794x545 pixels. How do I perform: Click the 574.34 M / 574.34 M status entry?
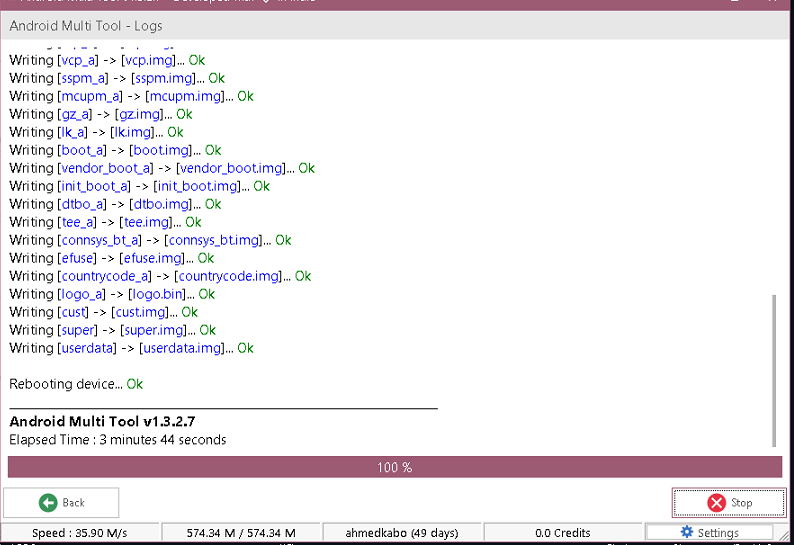241,533
